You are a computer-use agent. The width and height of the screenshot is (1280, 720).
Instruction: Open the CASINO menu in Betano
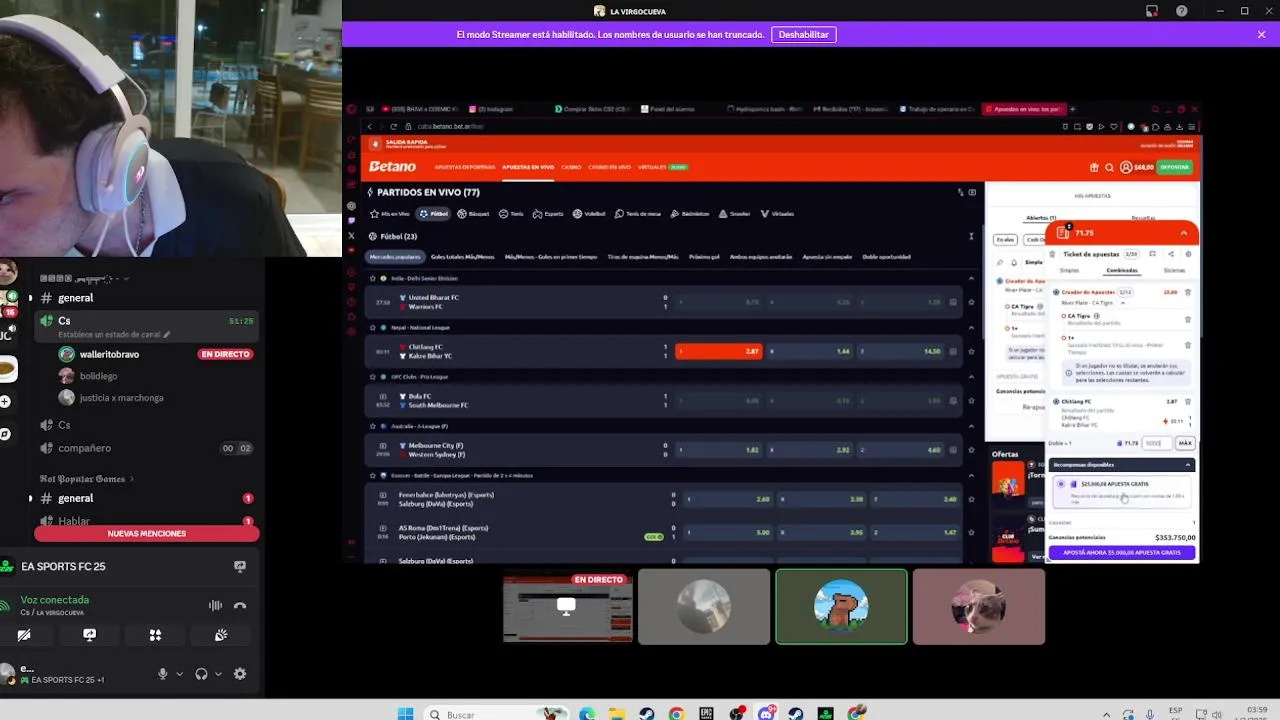(571, 167)
